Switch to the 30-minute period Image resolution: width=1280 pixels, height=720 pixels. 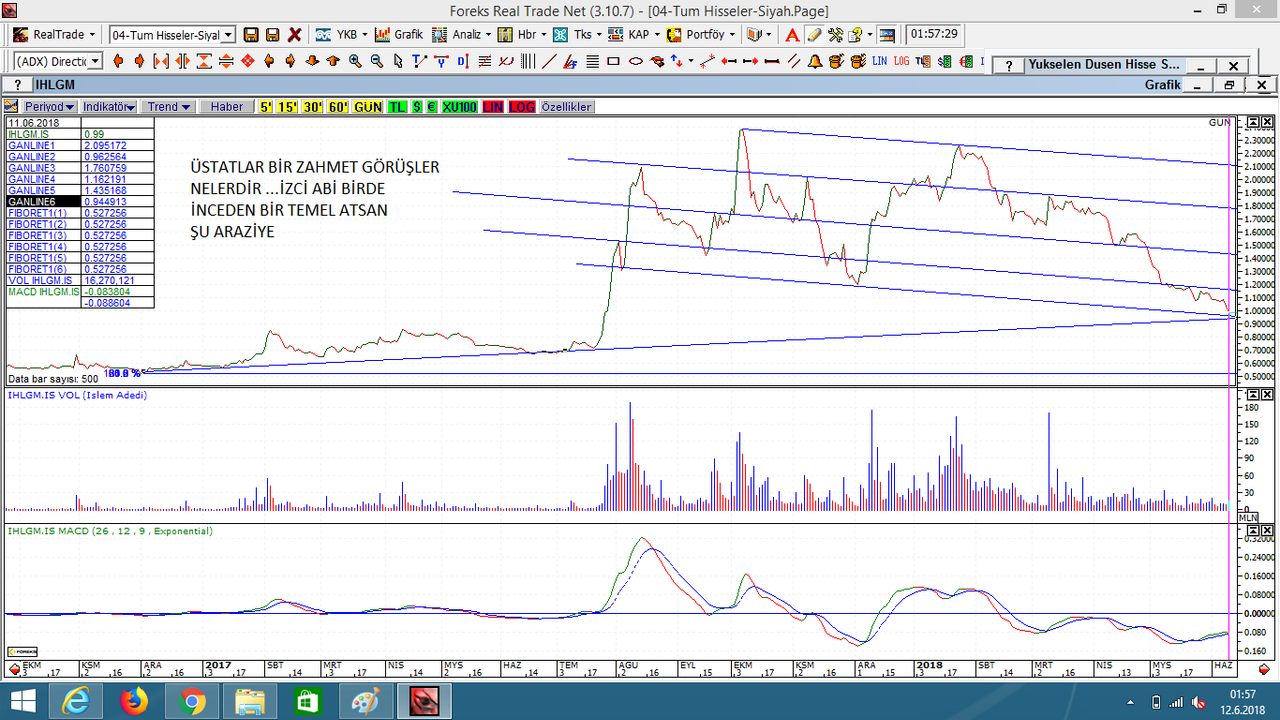pos(312,107)
